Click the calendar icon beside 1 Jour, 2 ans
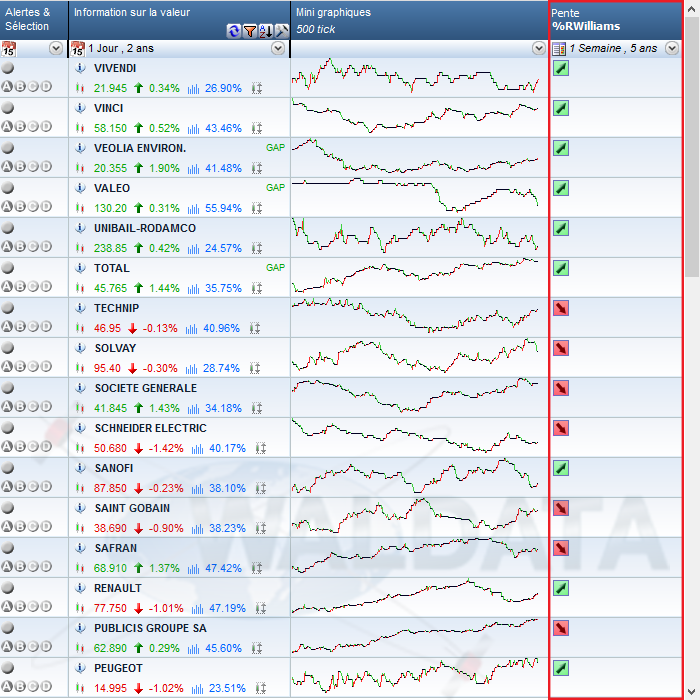The height and width of the screenshot is (700, 700). pos(78,49)
